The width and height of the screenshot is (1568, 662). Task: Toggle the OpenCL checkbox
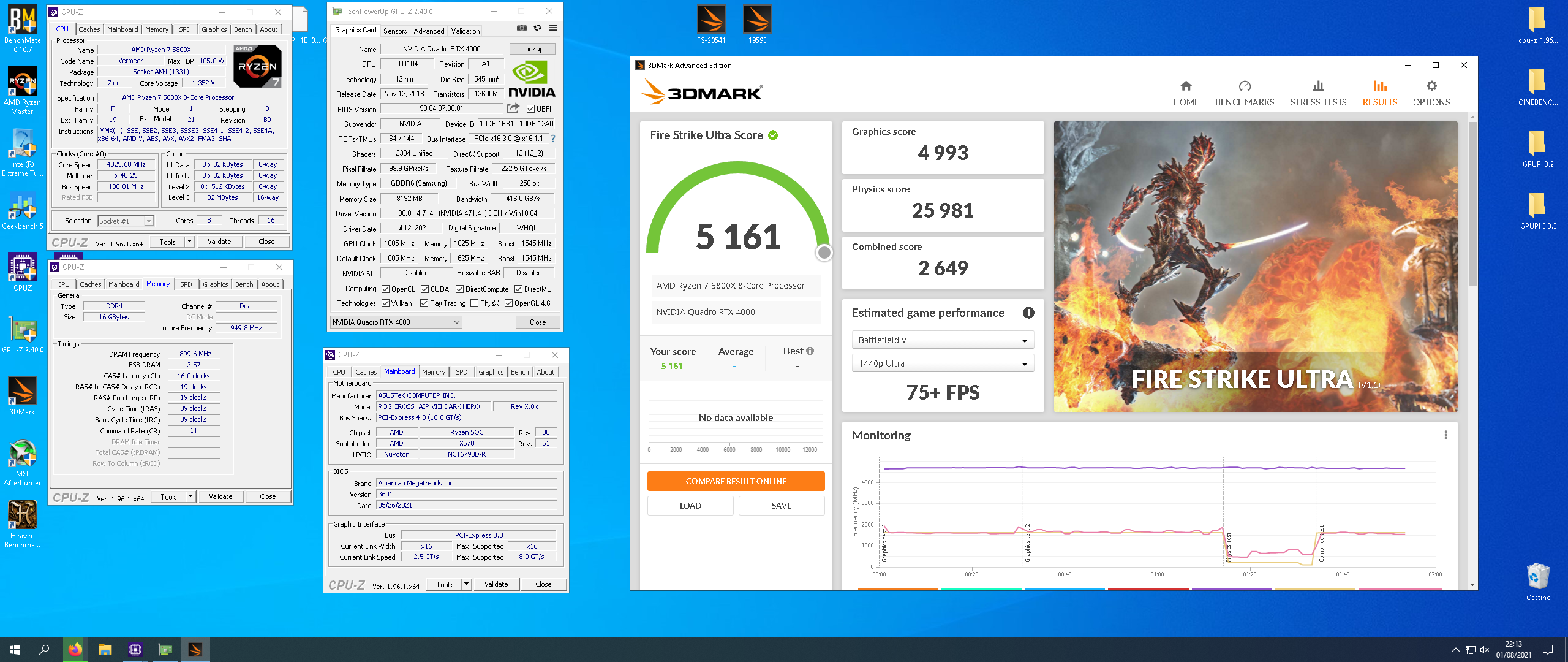385,289
